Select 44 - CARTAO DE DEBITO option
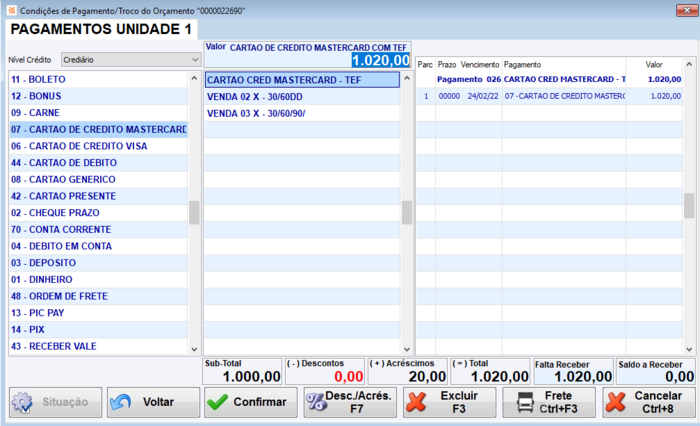Image resolution: width=700 pixels, height=426 pixels. (98, 163)
